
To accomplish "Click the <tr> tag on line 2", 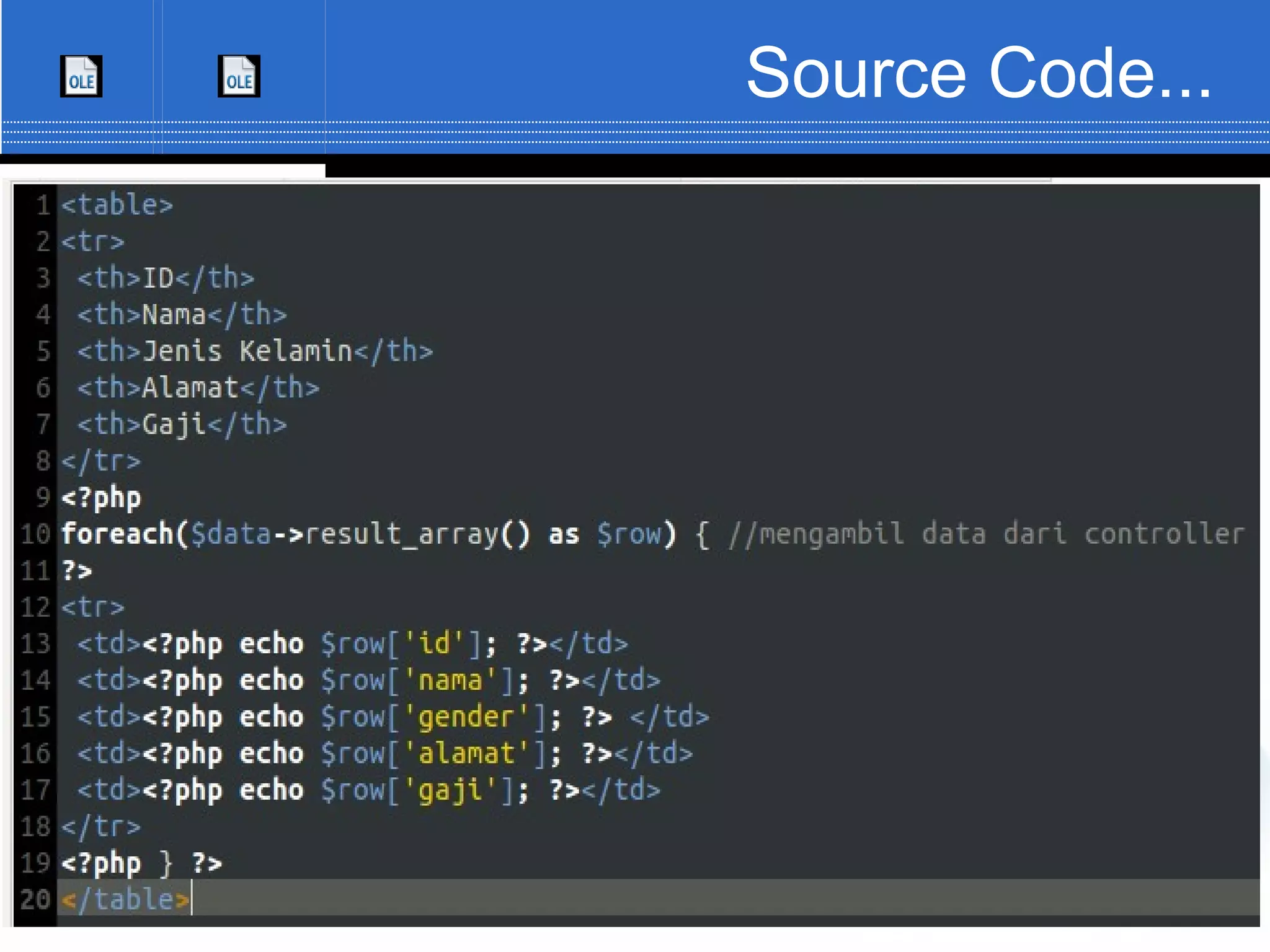I will click(x=93, y=242).
